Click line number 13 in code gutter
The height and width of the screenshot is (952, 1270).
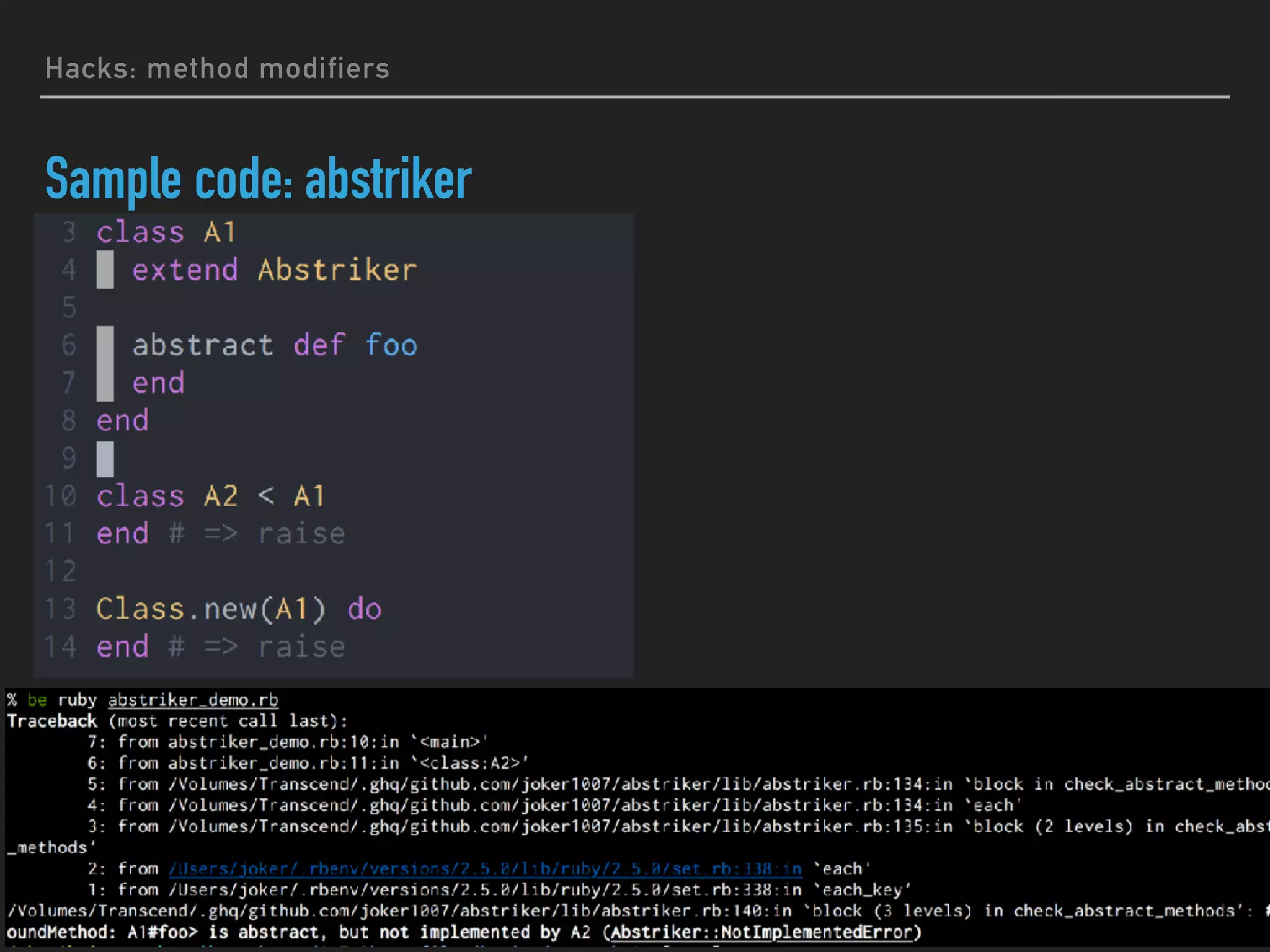(61, 609)
